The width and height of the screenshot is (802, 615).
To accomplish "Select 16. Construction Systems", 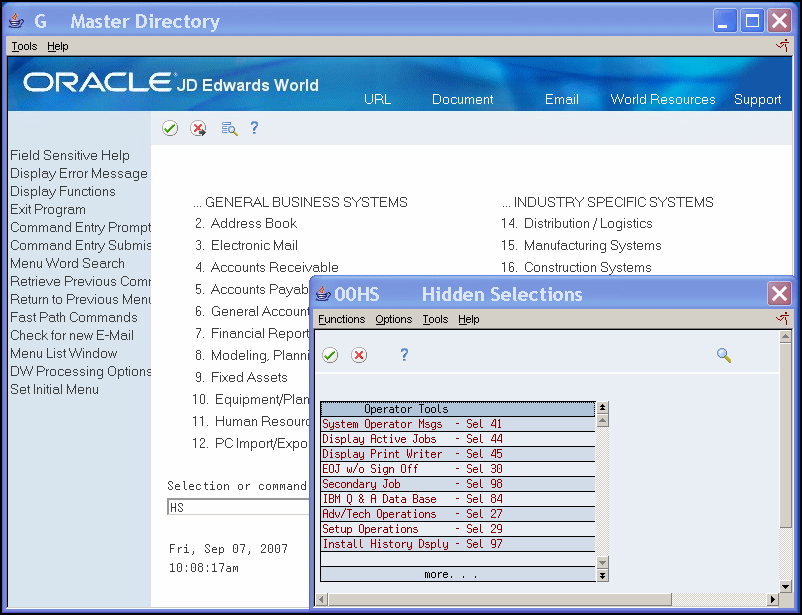I will [576, 268].
